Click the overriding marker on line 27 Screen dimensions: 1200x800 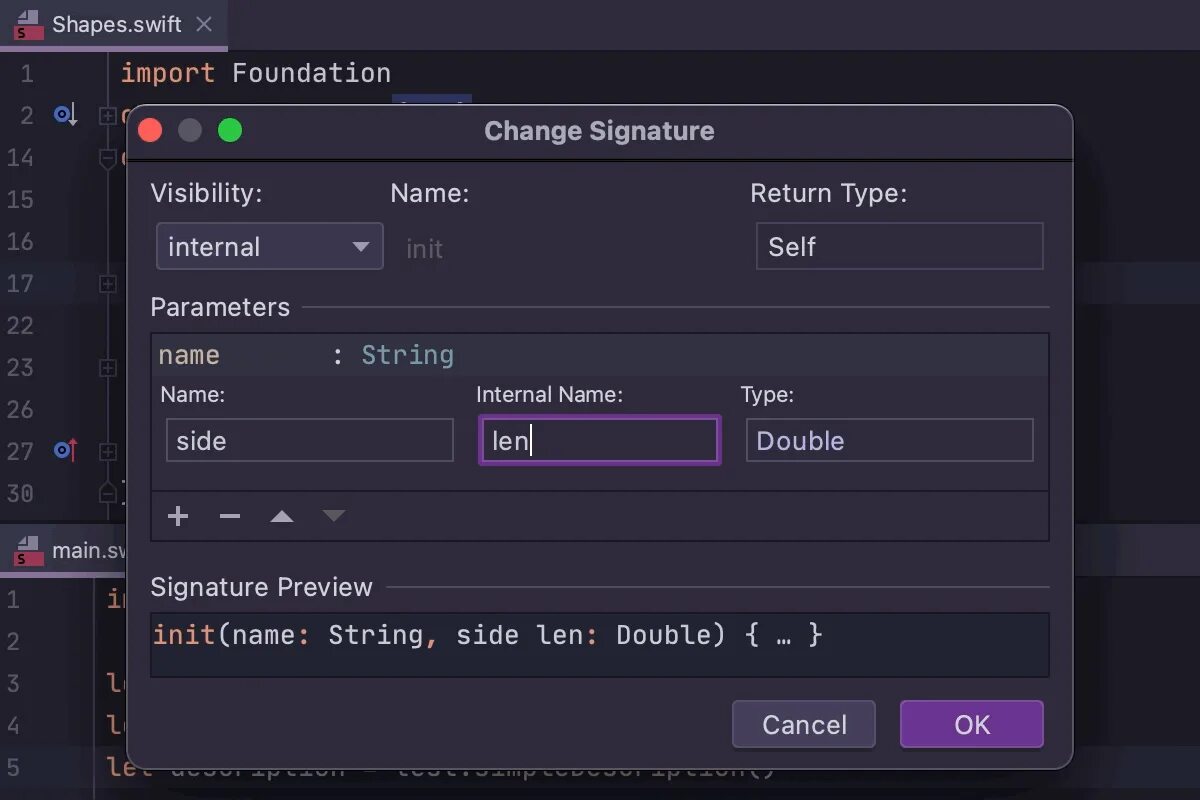[65, 451]
